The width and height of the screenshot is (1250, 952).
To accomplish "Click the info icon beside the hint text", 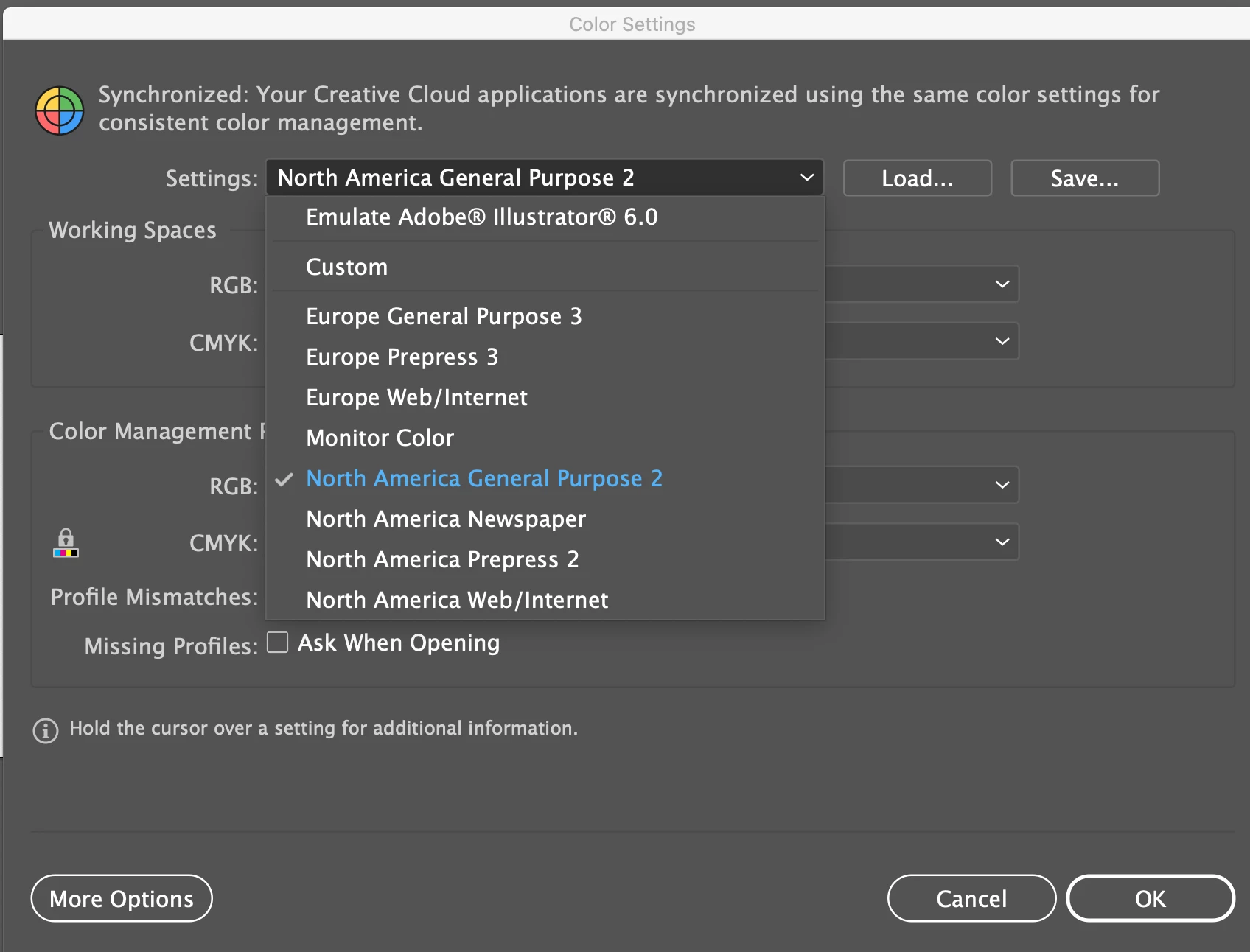I will coord(46,730).
